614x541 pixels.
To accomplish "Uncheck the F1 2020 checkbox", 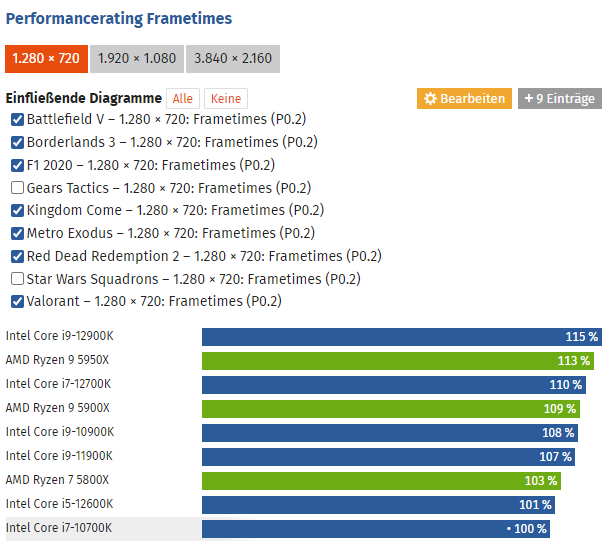I will tap(17, 165).
